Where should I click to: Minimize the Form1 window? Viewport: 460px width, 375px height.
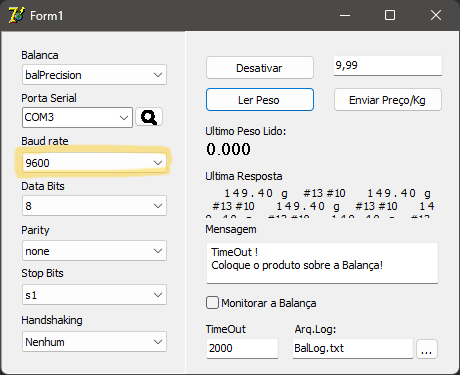coord(345,15)
